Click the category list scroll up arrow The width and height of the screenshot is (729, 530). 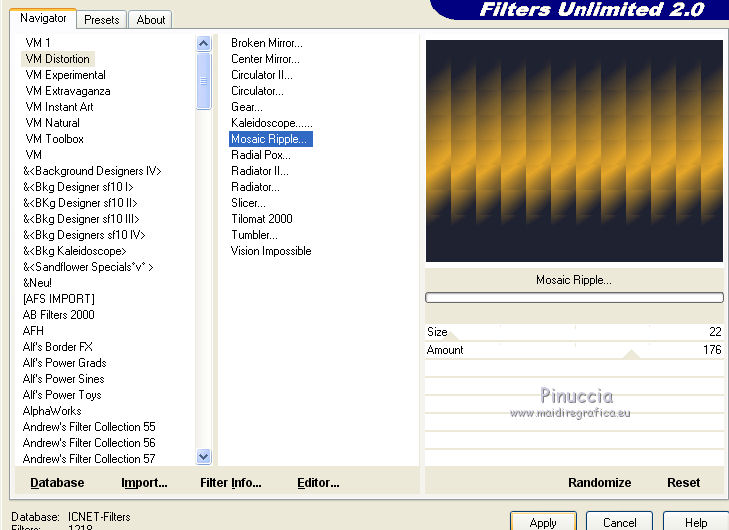point(204,44)
